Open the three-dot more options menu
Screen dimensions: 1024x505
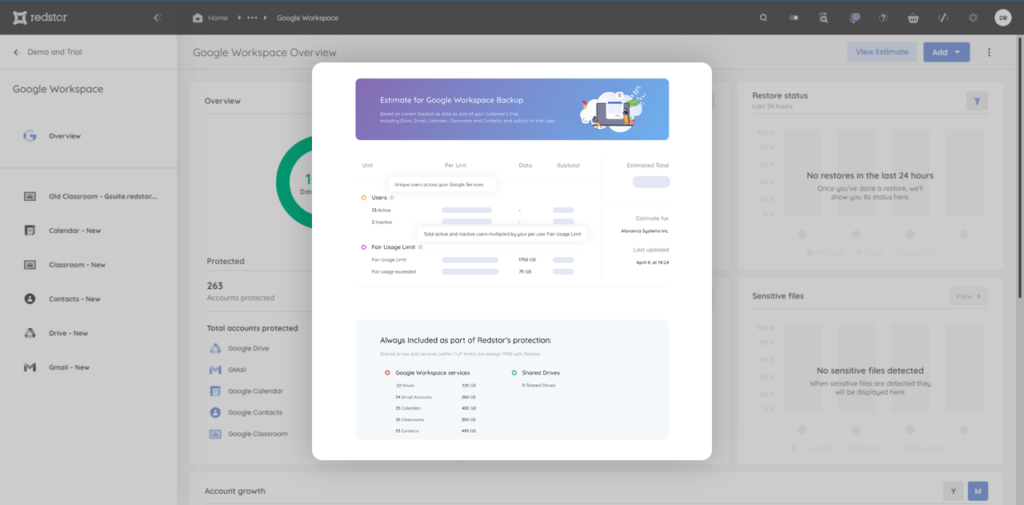click(x=989, y=52)
